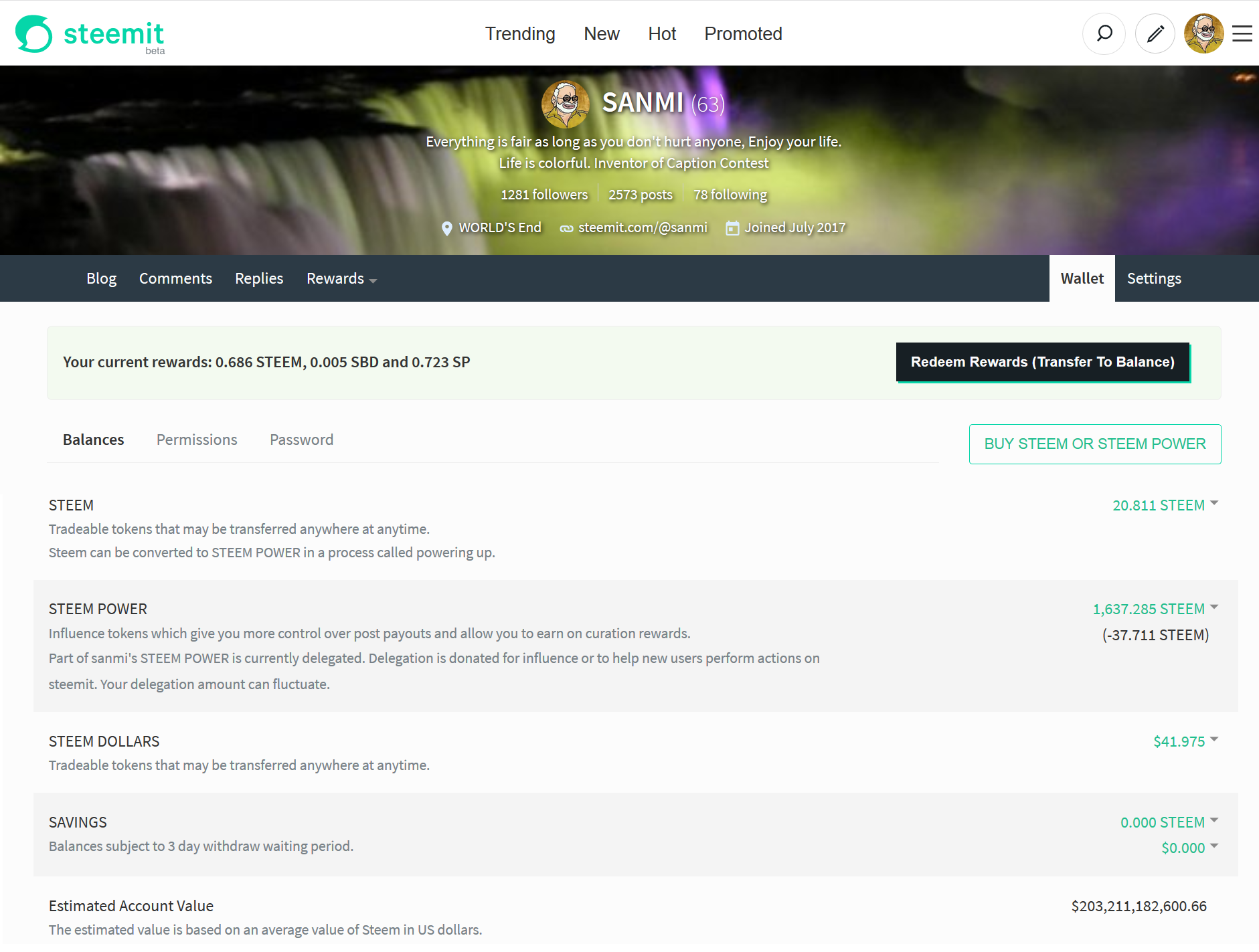The image size is (1259, 952).
Task: Go to New posts
Action: pos(602,33)
